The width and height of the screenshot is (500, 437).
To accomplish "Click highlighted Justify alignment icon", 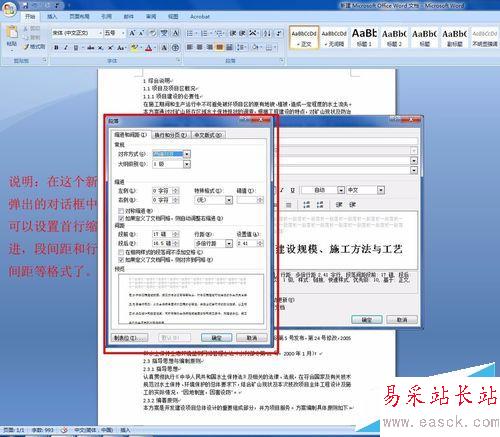I will pos(219,47).
